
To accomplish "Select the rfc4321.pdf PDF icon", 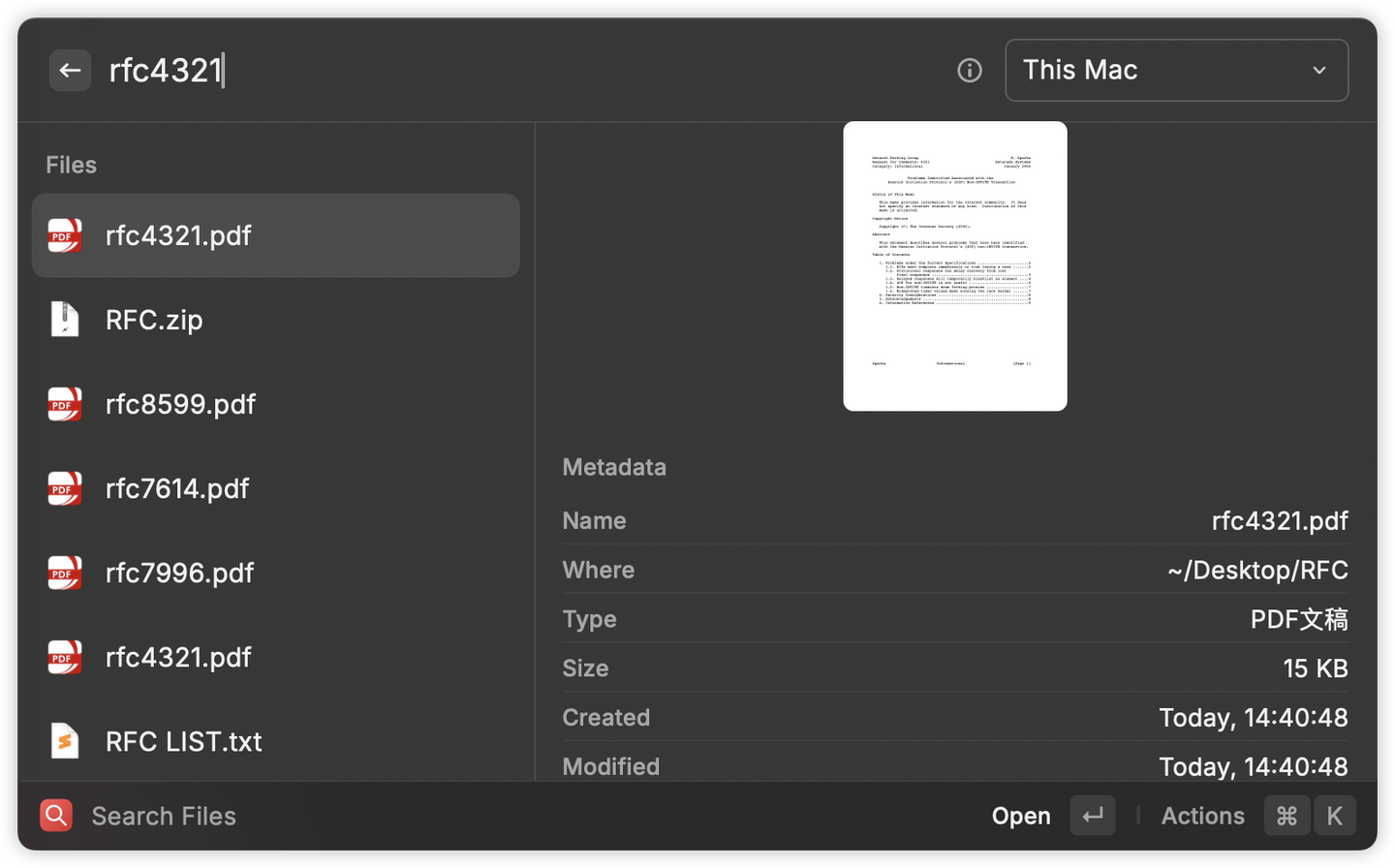I will pyautogui.click(x=64, y=234).
